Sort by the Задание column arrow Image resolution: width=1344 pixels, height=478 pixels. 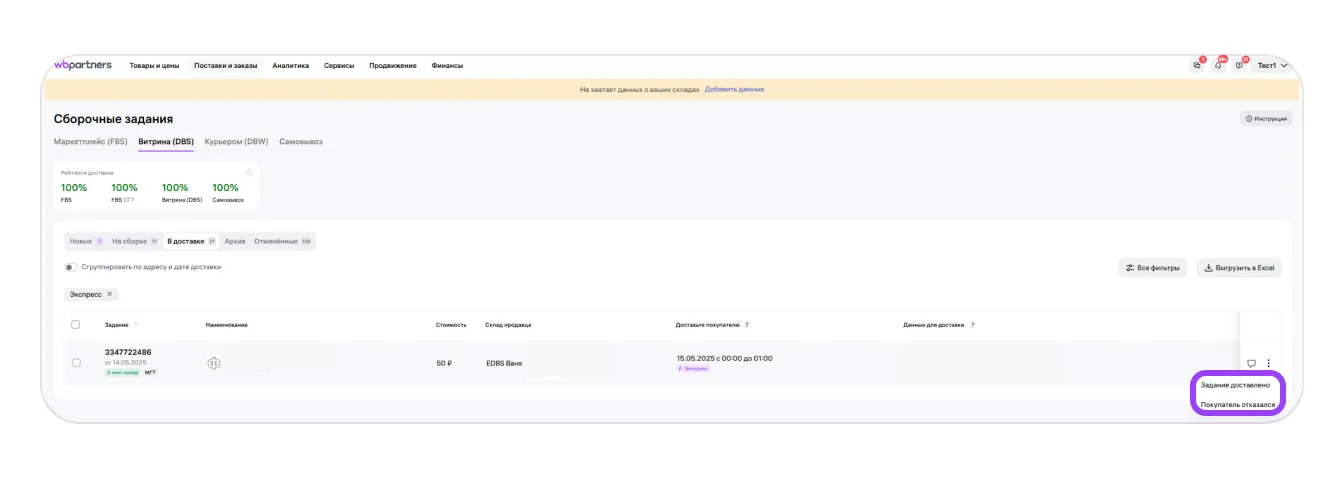pos(136,325)
